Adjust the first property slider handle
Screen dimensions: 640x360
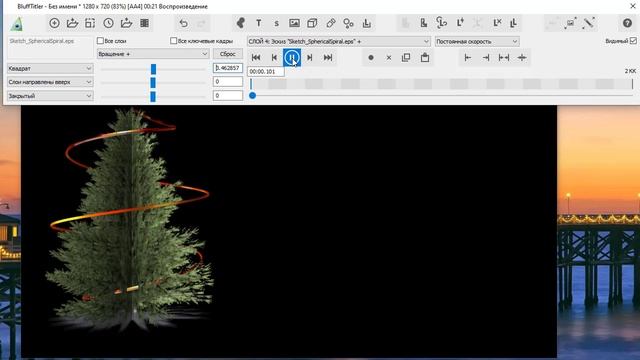pyautogui.click(x=153, y=69)
